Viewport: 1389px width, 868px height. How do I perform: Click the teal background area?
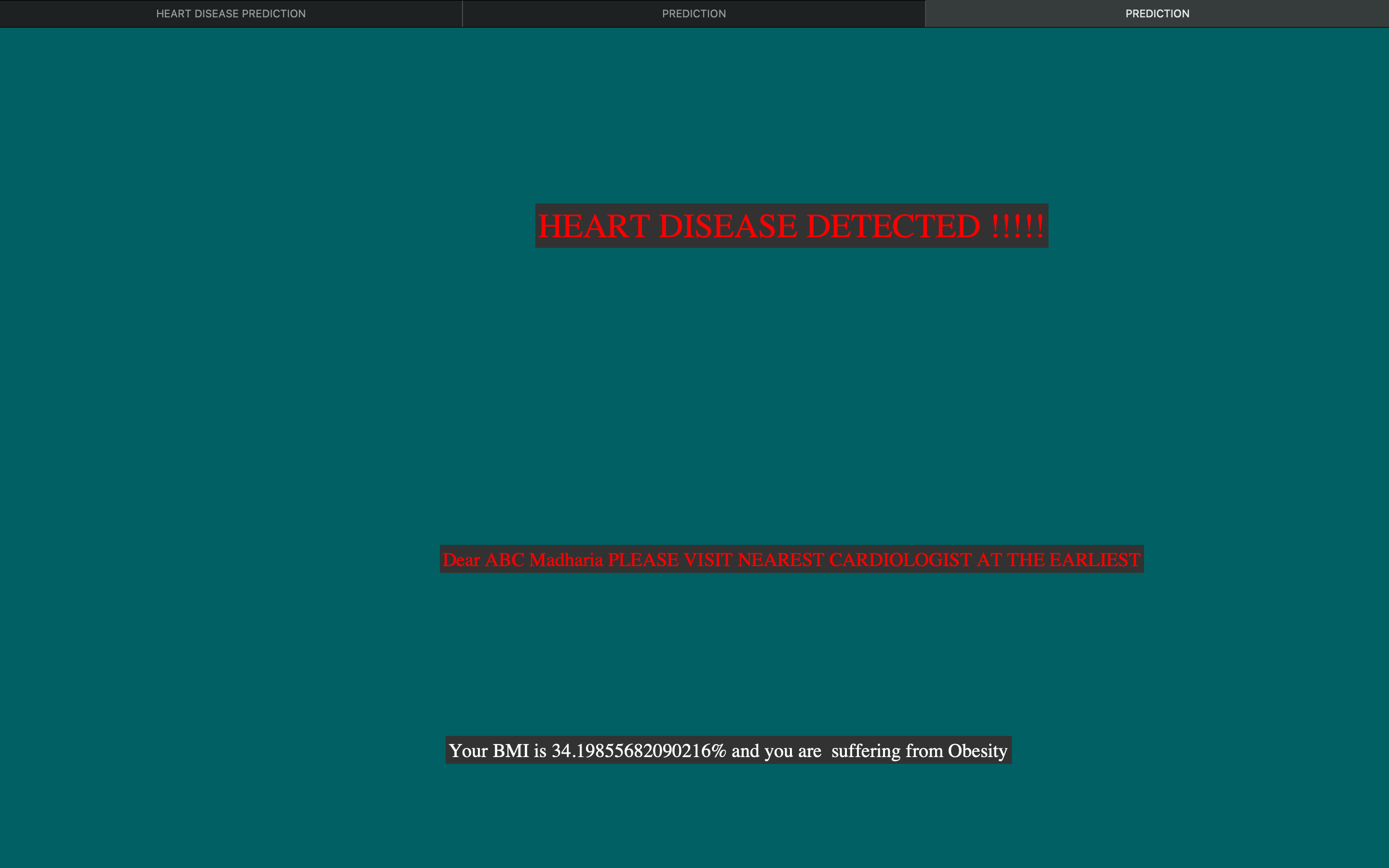pyautogui.click(x=230, y=402)
